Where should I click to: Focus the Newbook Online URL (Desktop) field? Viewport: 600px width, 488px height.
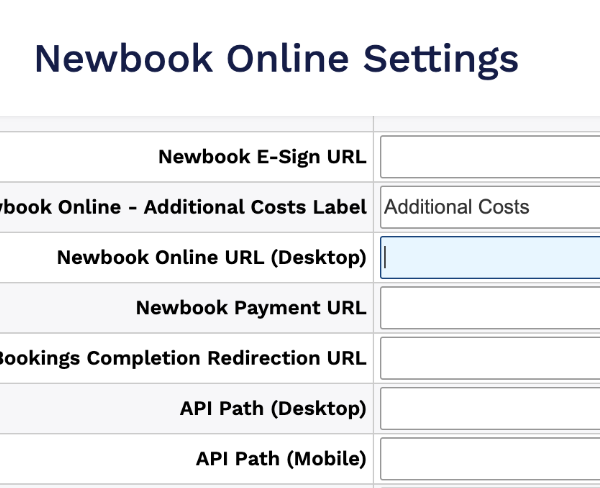[490, 258]
